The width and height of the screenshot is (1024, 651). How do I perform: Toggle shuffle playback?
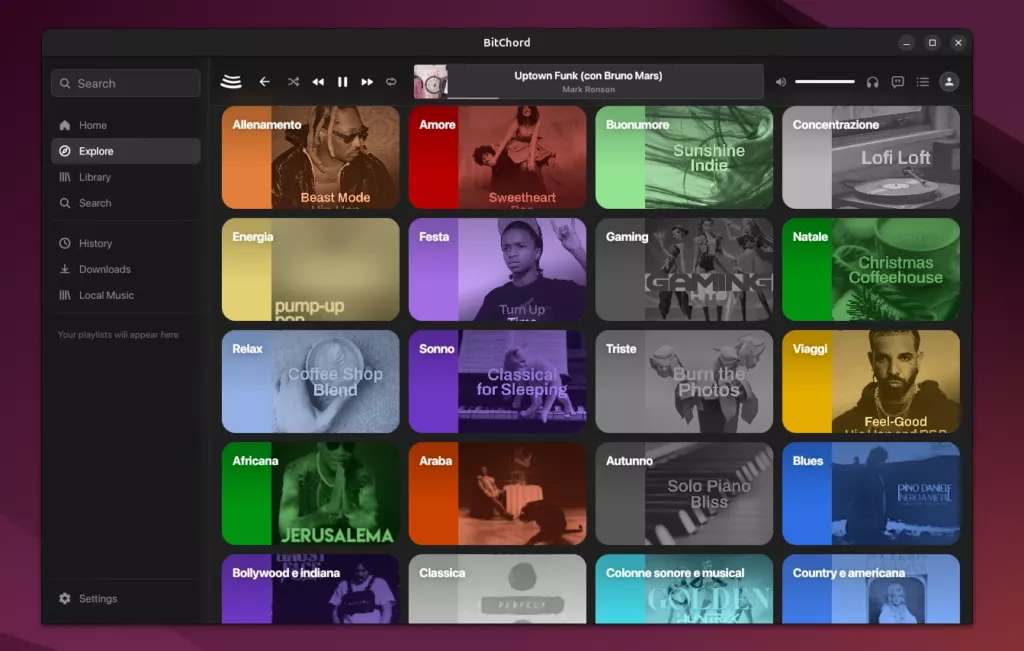[293, 82]
